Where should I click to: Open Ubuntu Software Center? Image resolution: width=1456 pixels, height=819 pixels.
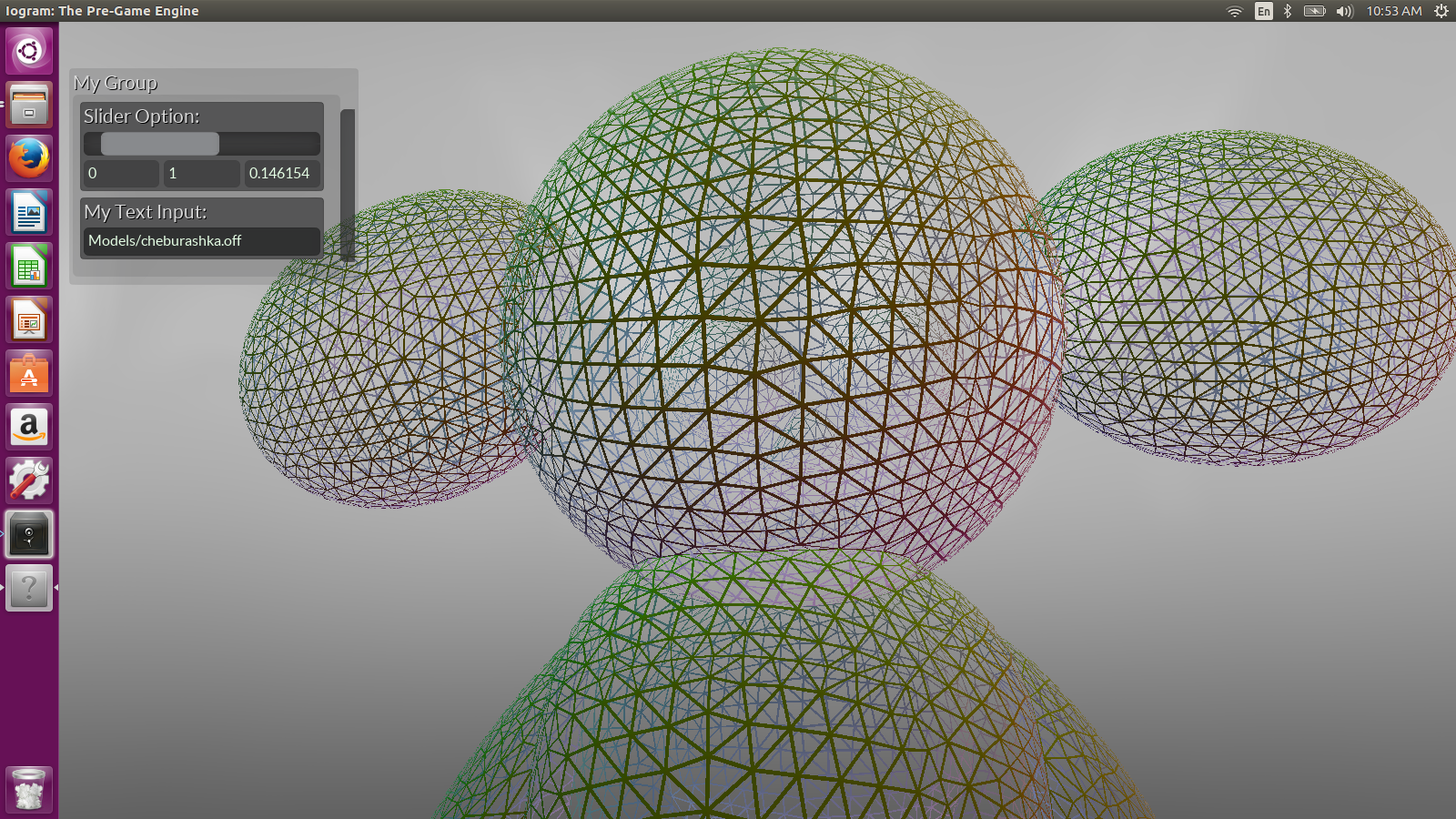[29, 374]
